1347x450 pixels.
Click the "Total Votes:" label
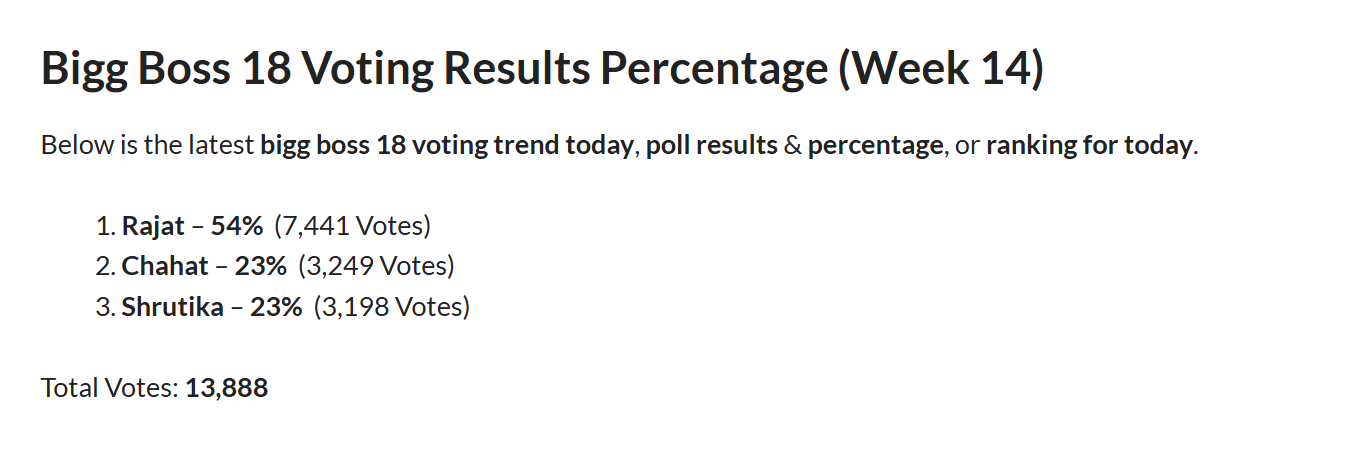pos(110,388)
